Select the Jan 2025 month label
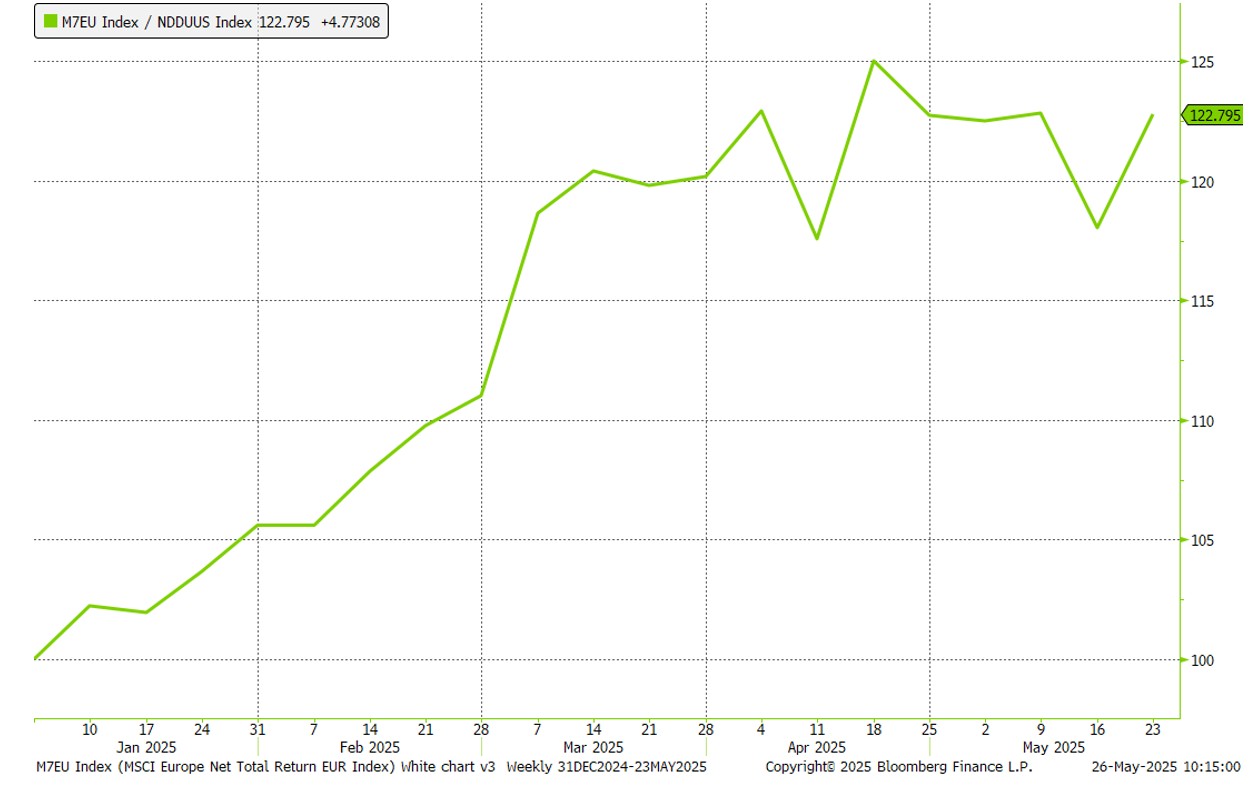 (146, 747)
